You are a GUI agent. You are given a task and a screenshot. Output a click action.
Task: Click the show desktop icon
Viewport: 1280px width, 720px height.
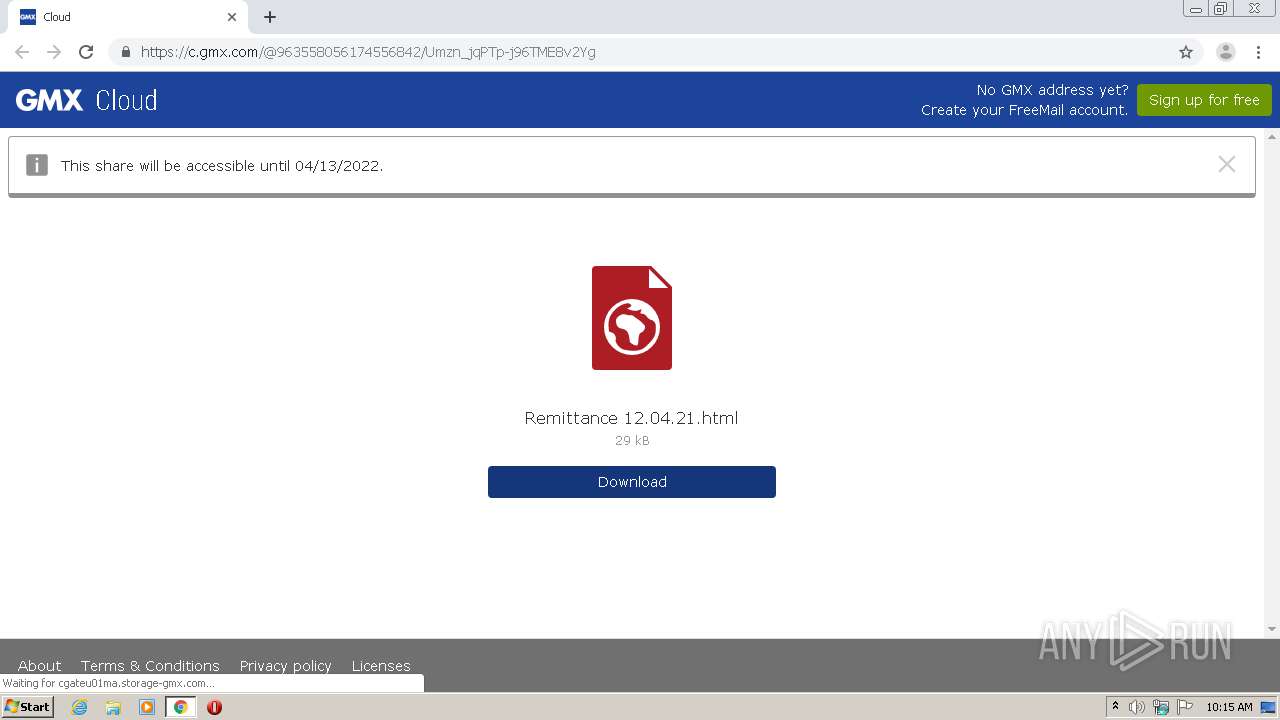tap(1268, 707)
